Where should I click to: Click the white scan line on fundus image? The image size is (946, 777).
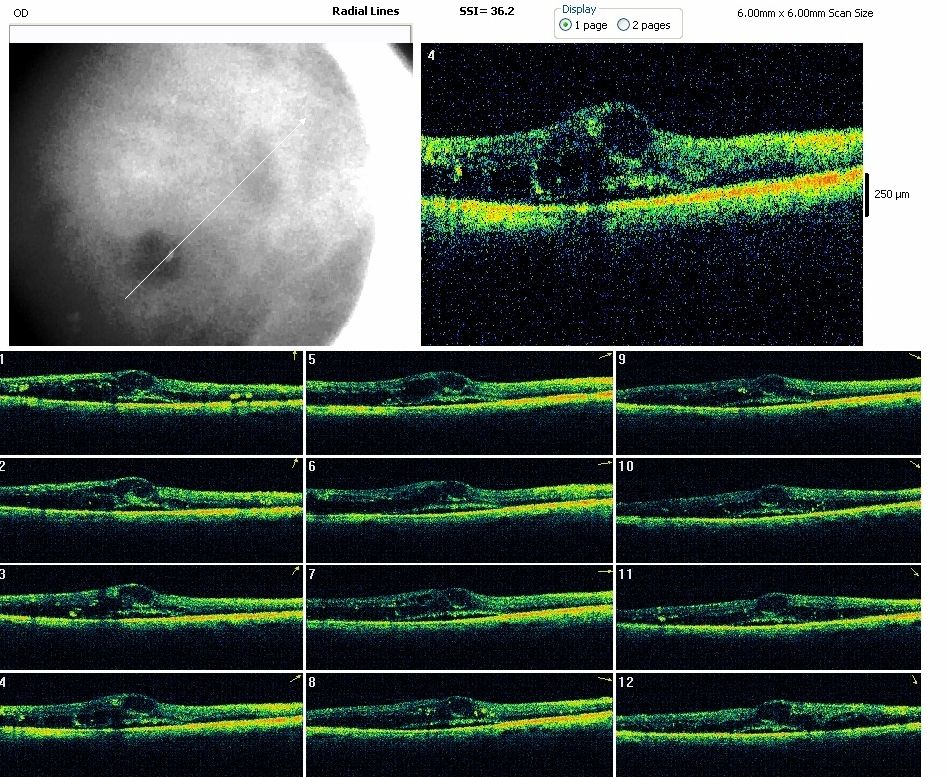[x=215, y=208]
